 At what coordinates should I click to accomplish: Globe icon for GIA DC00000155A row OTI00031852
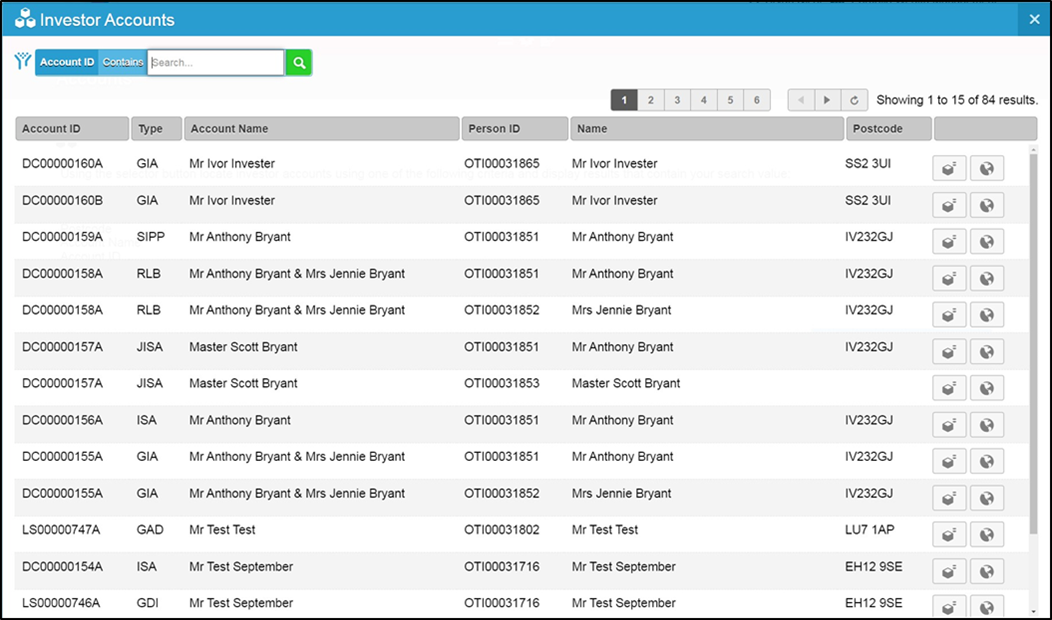pyautogui.click(x=986, y=498)
